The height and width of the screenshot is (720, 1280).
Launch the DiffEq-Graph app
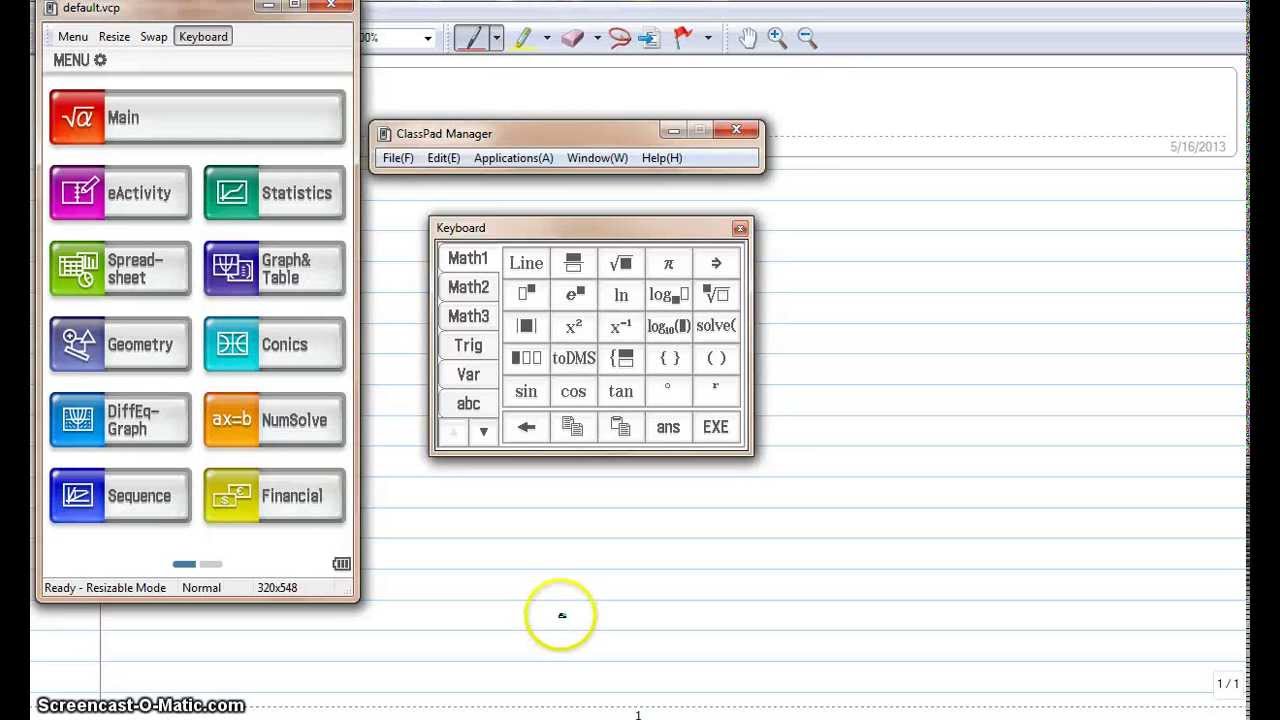[x=120, y=420]
